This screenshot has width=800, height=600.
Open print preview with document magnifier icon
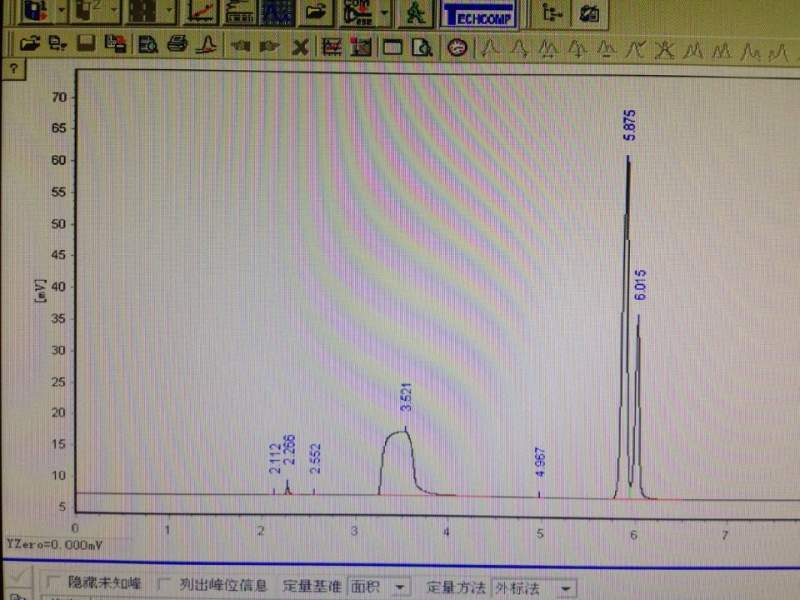[148, 46]
